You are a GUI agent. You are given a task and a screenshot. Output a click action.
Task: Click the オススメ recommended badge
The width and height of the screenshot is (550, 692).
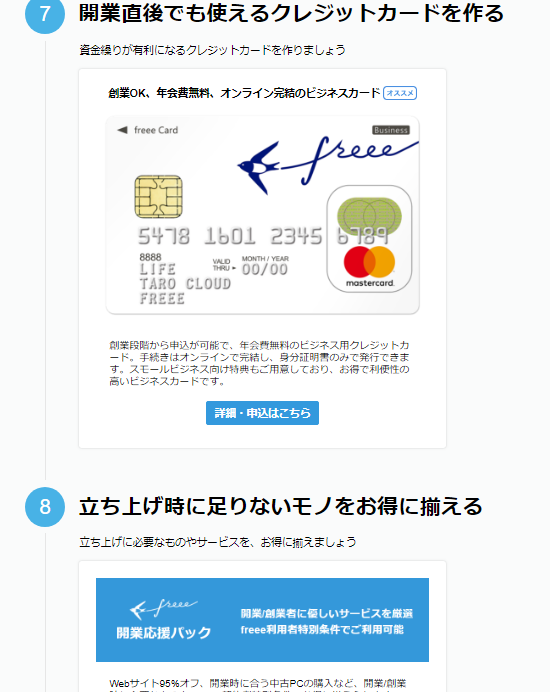pos(399,93)
